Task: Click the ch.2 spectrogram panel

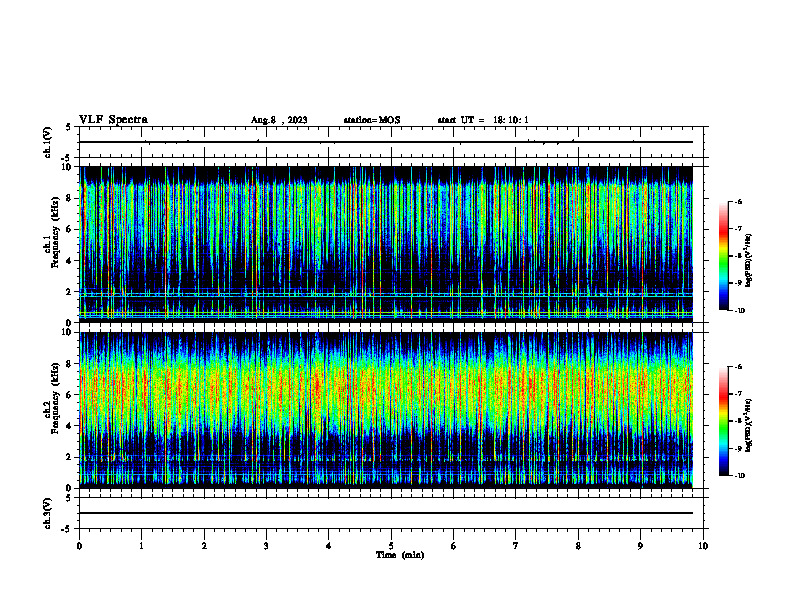Action: [x=386, y=410]
